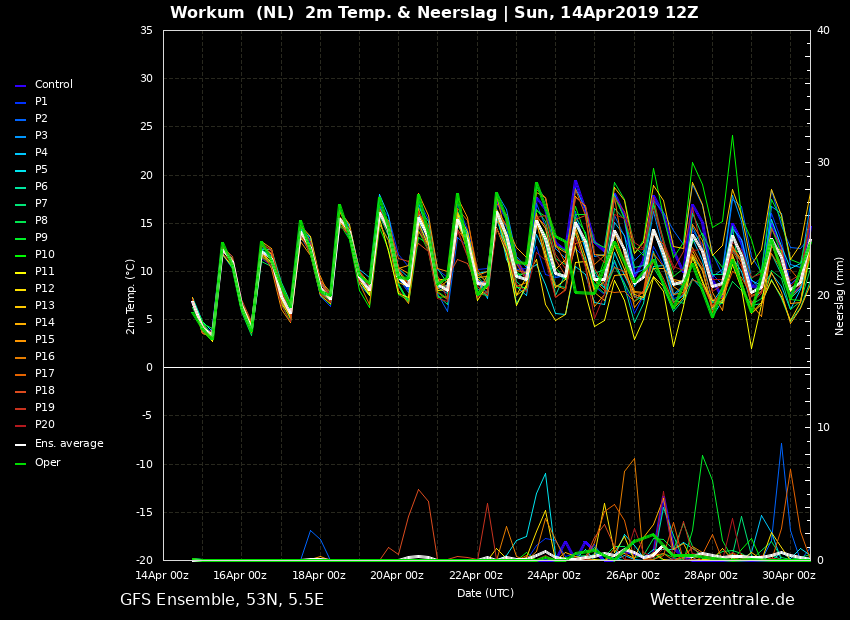Click the P20 red legend swatch
Image resolution: width=850 pixels, height=620 pixels.
(x=20, y=426)
